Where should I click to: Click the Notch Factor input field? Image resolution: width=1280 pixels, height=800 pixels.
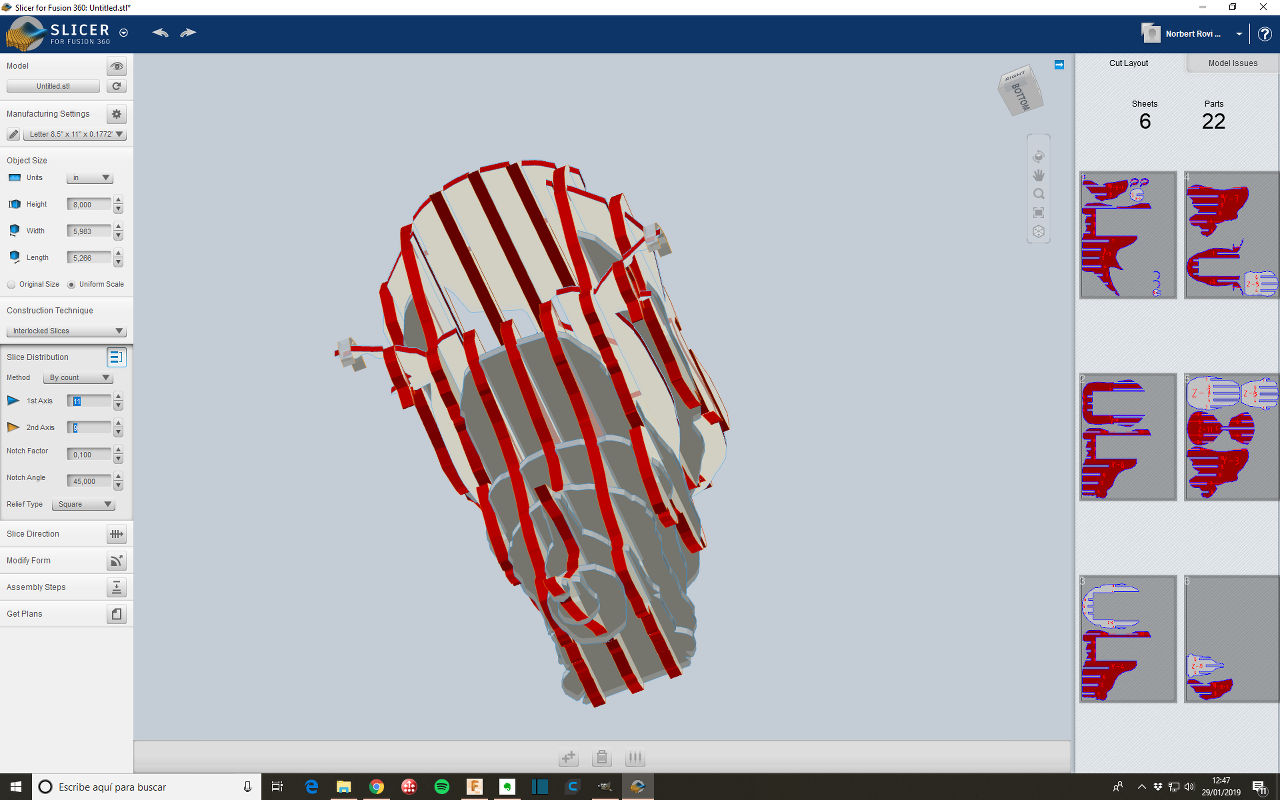[x=88, y=455]
